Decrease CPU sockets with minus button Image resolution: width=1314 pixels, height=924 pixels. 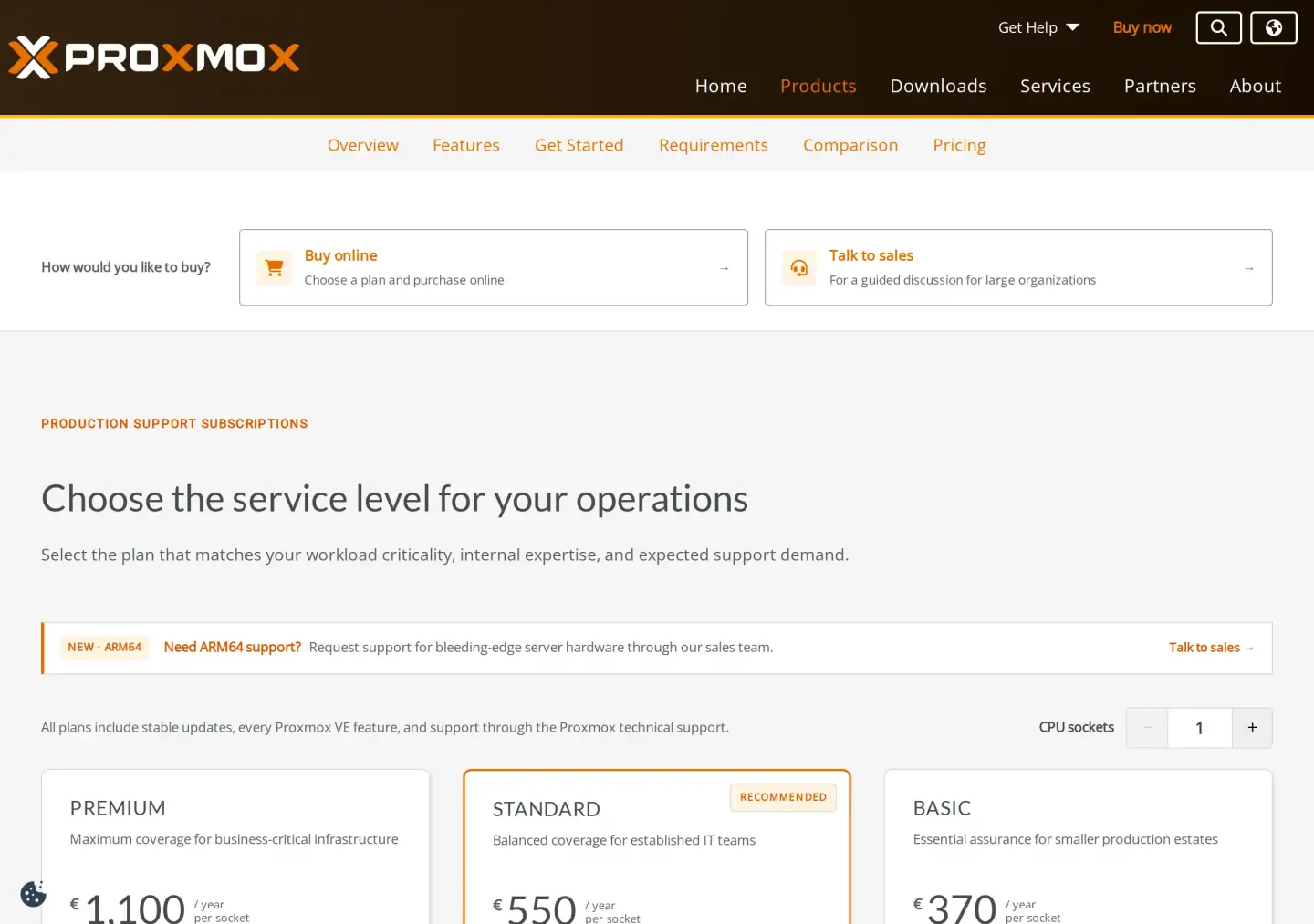(x=1147, y=728)
